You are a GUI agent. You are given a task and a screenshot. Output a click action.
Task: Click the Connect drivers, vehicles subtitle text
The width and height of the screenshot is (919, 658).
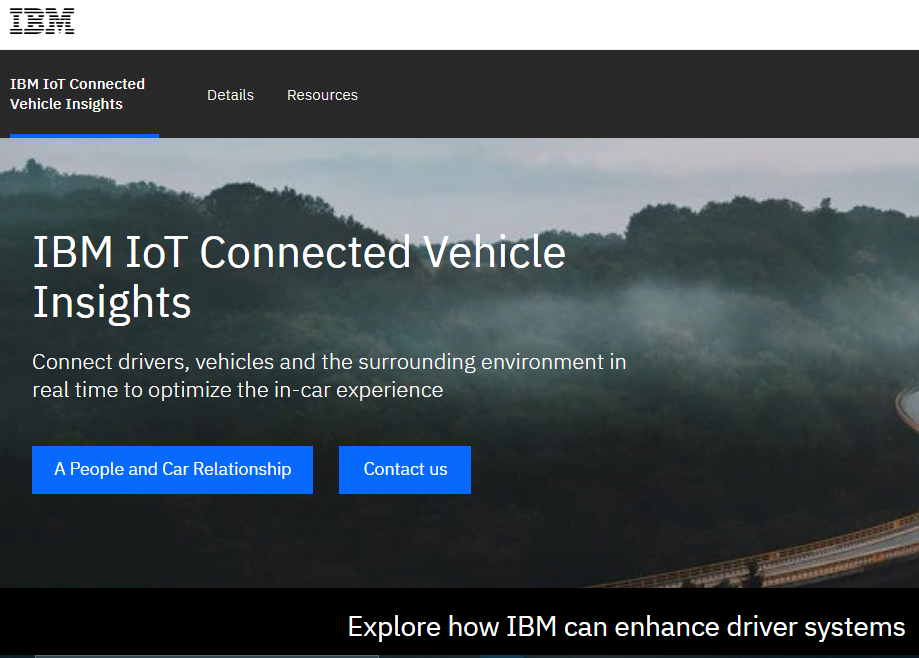[x=329, y=376]
